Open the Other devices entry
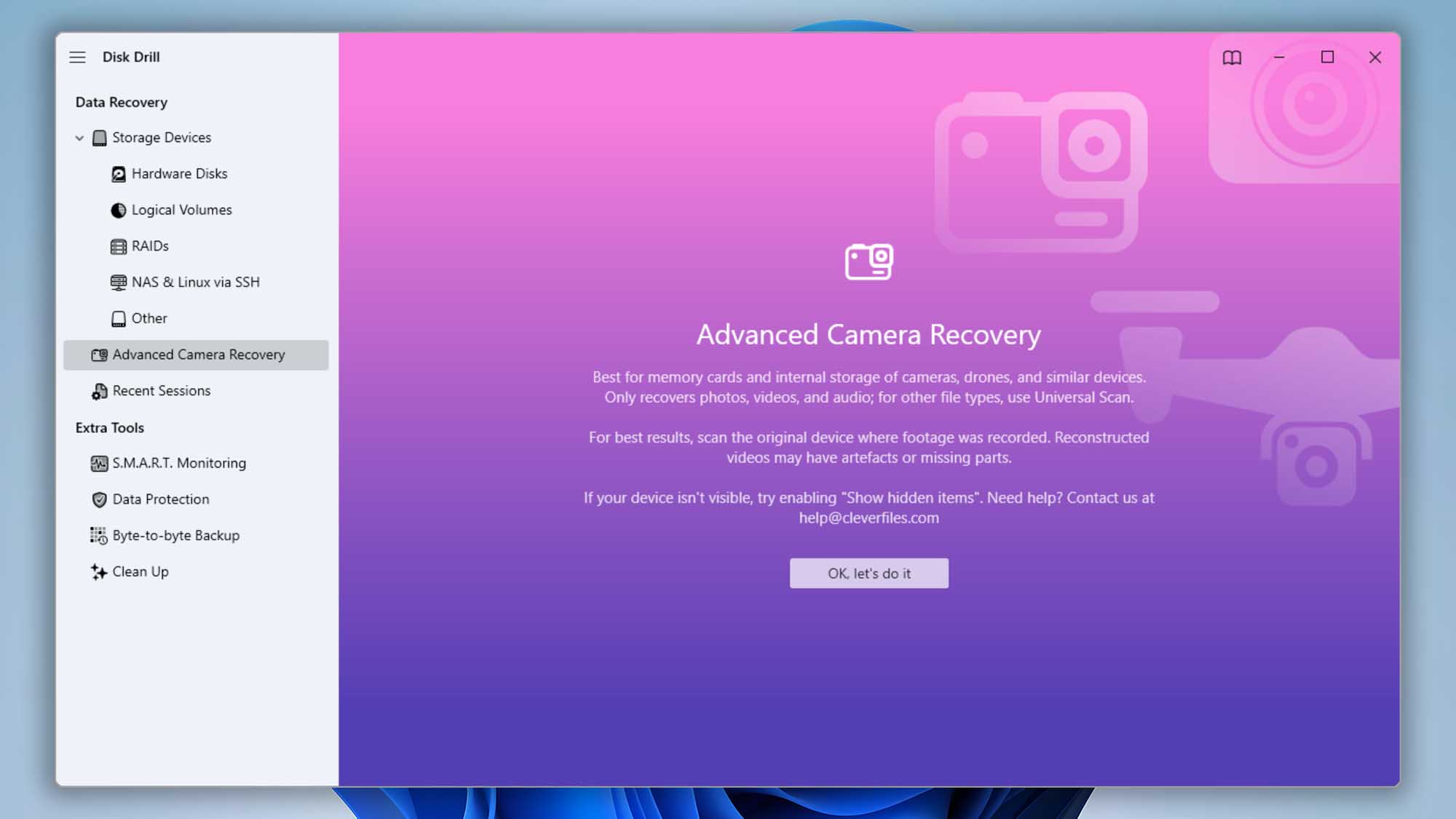 coord(149,318)
